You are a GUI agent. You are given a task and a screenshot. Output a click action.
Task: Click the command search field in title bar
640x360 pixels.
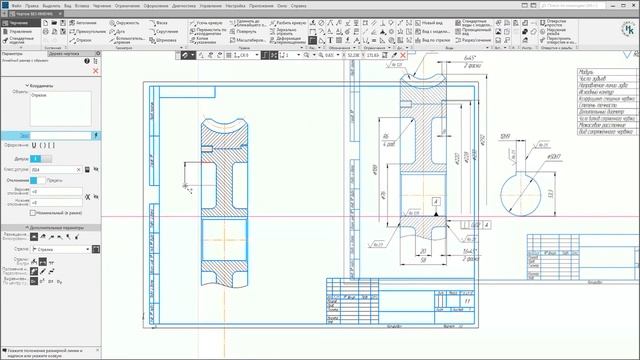(573, 6)
